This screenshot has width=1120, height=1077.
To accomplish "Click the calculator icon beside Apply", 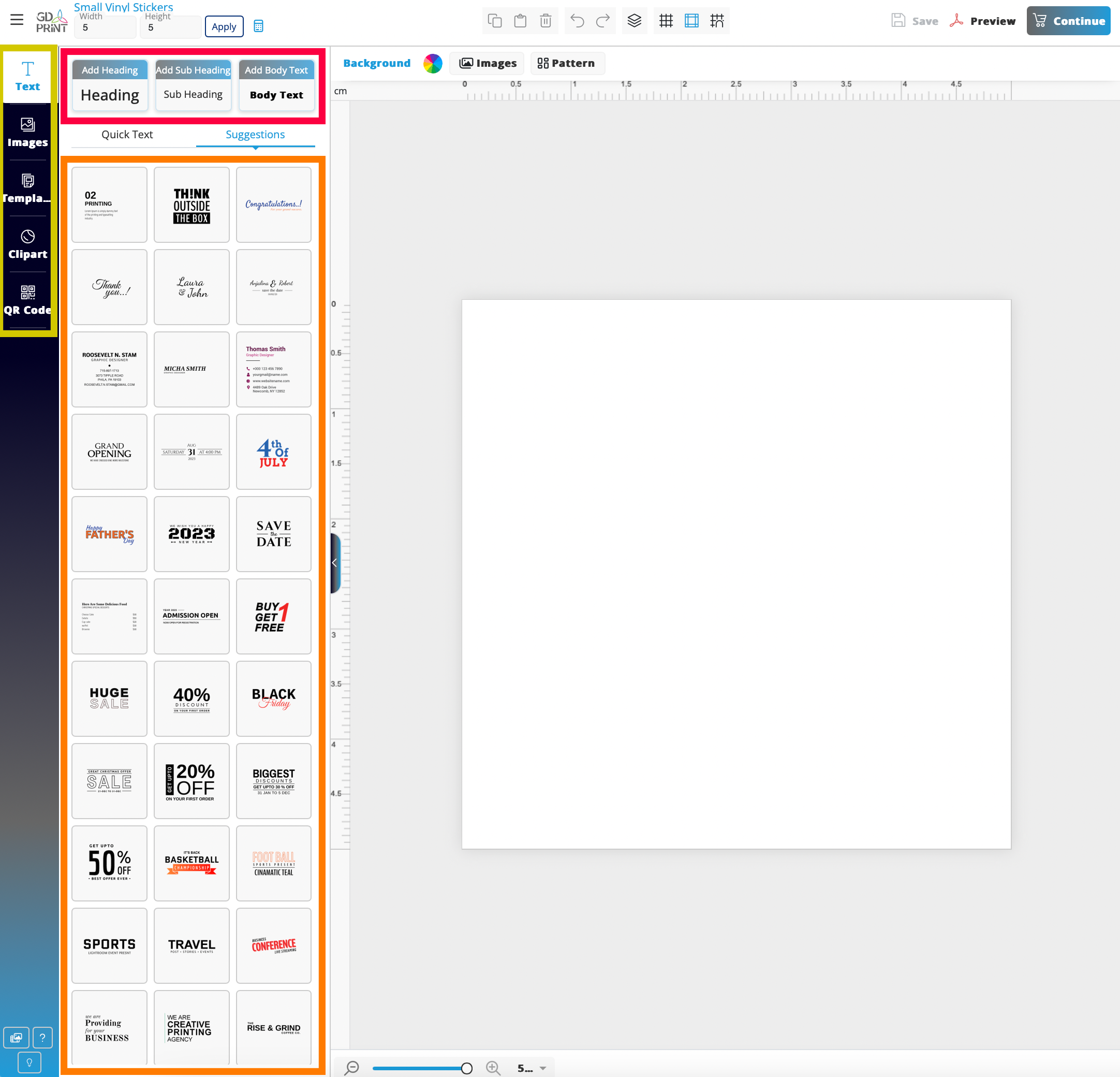I will [x=258, y=26].
